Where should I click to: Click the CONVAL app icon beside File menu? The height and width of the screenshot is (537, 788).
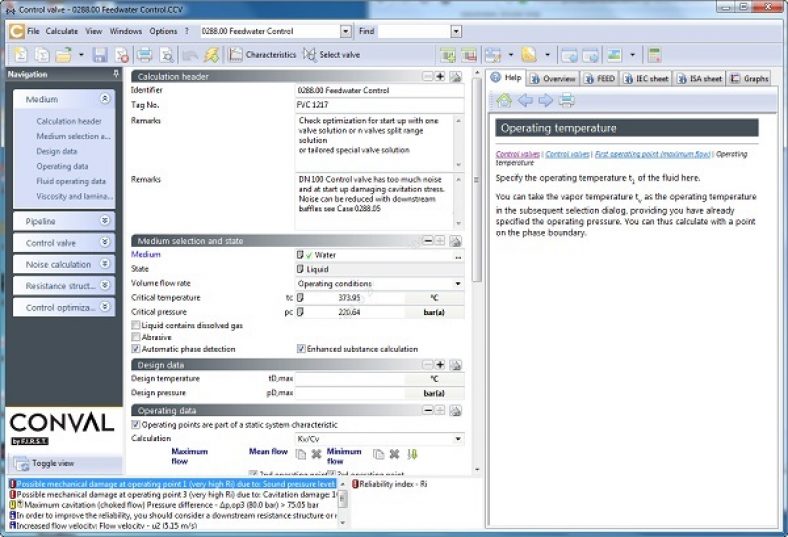point(16,31)
